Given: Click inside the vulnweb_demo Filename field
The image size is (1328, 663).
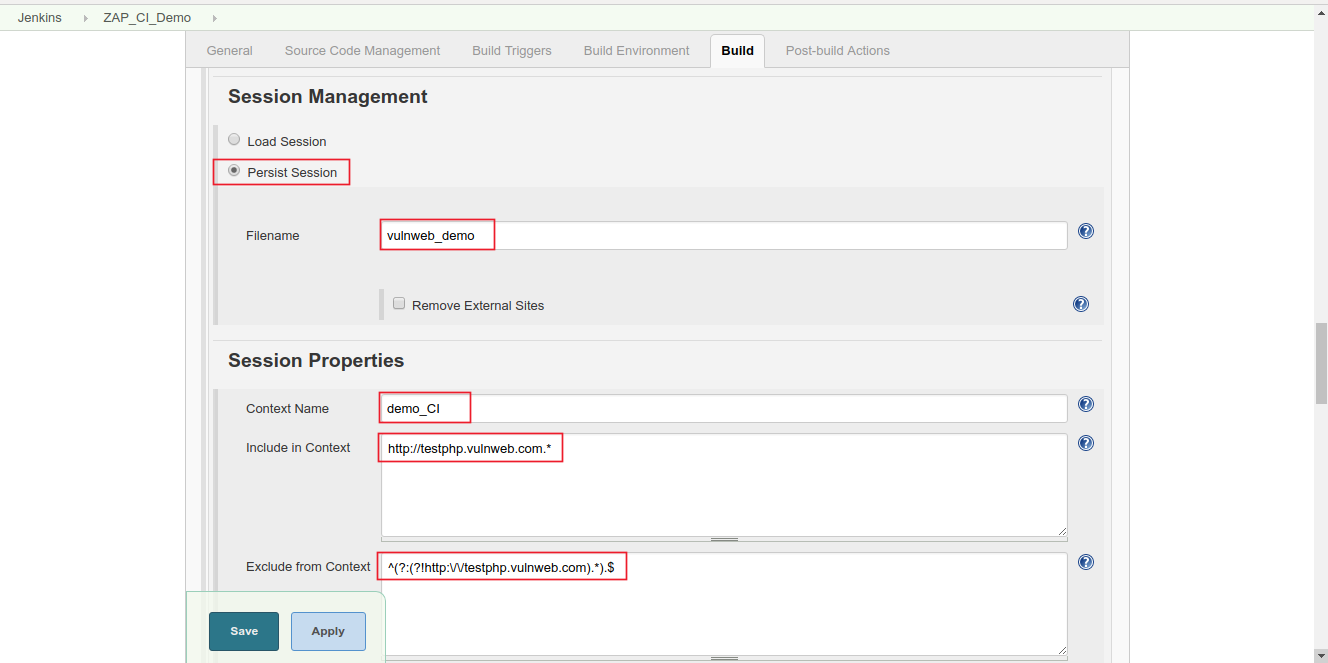Looking at the screenshot, I should (600, 235).
